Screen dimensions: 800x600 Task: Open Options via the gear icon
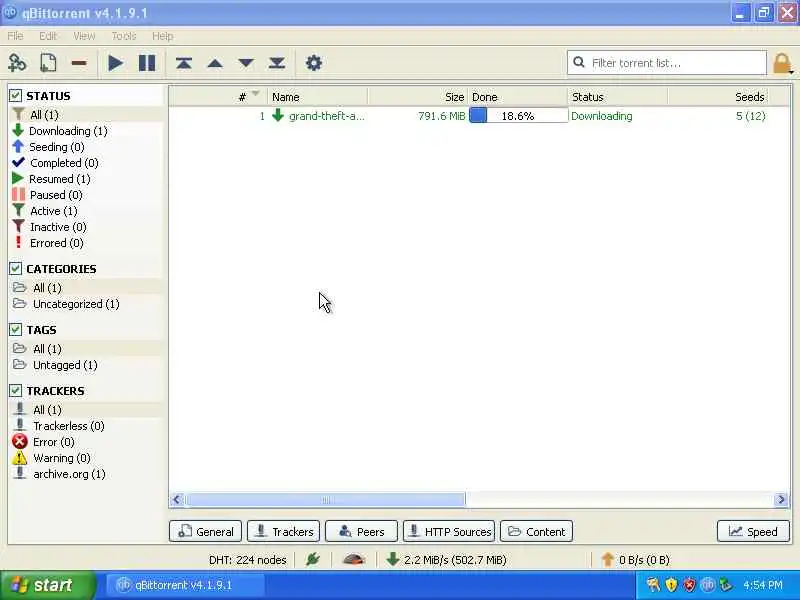(314, 63)
